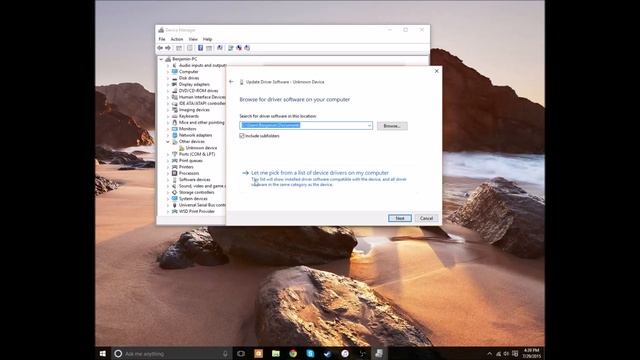Collapse the Benjamin-PC root node
Screen dimensions: 640x360
pos(162,59)
